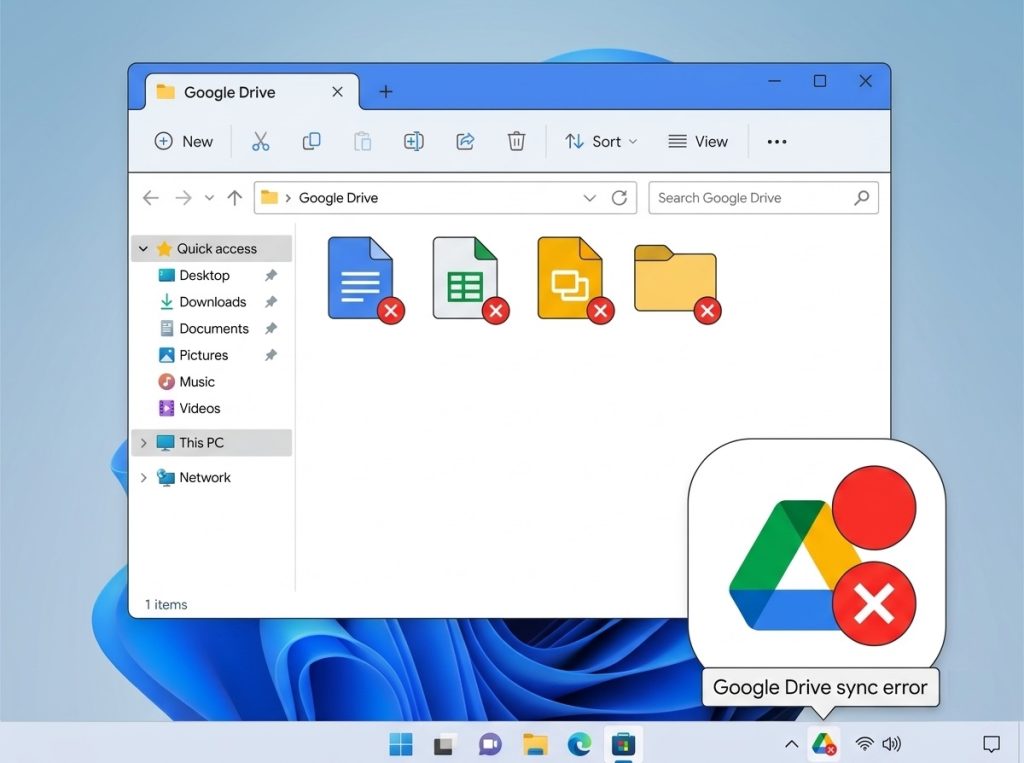Click the Cut scissors icon
This screenshot has width=1024, height=763.
261,141
